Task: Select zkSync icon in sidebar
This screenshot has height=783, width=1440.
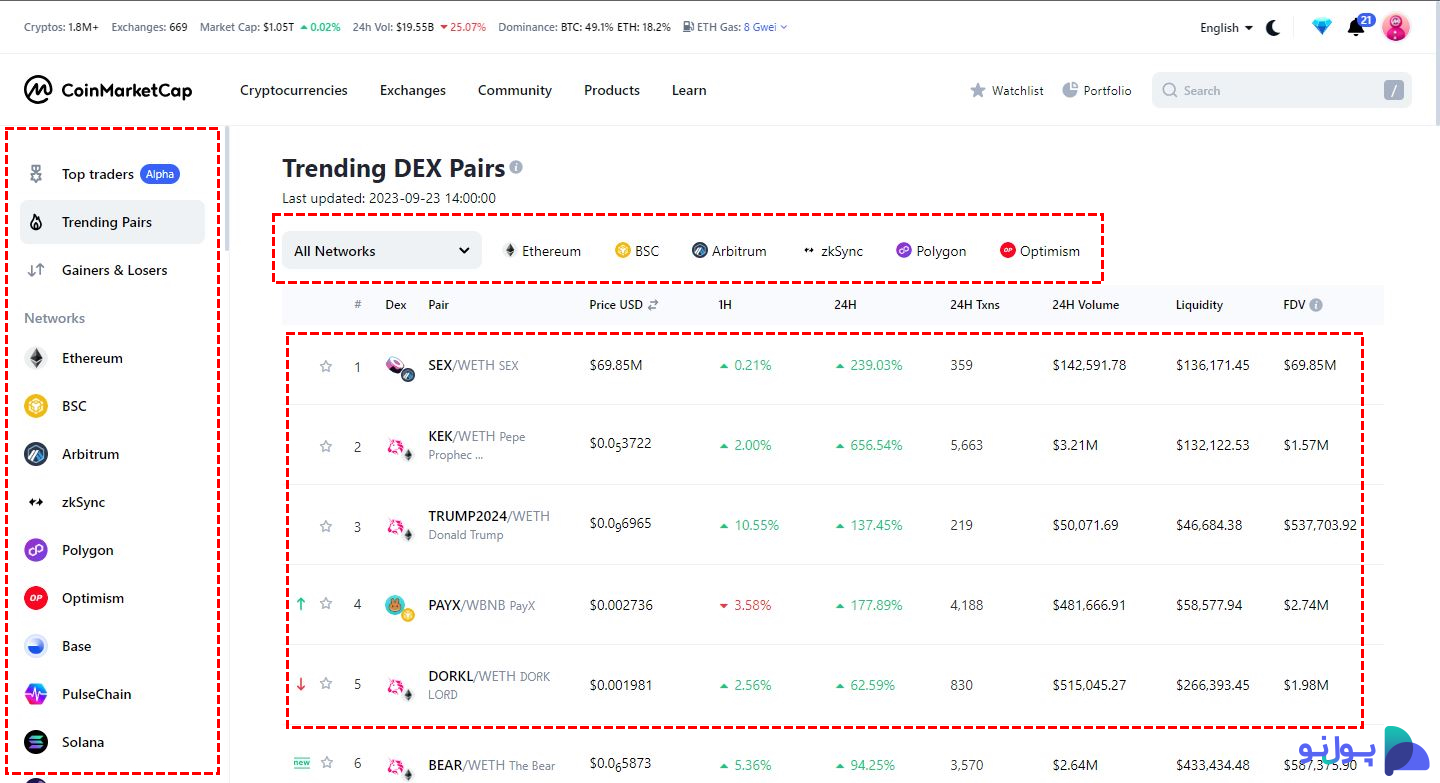Action: click(36, 502)
